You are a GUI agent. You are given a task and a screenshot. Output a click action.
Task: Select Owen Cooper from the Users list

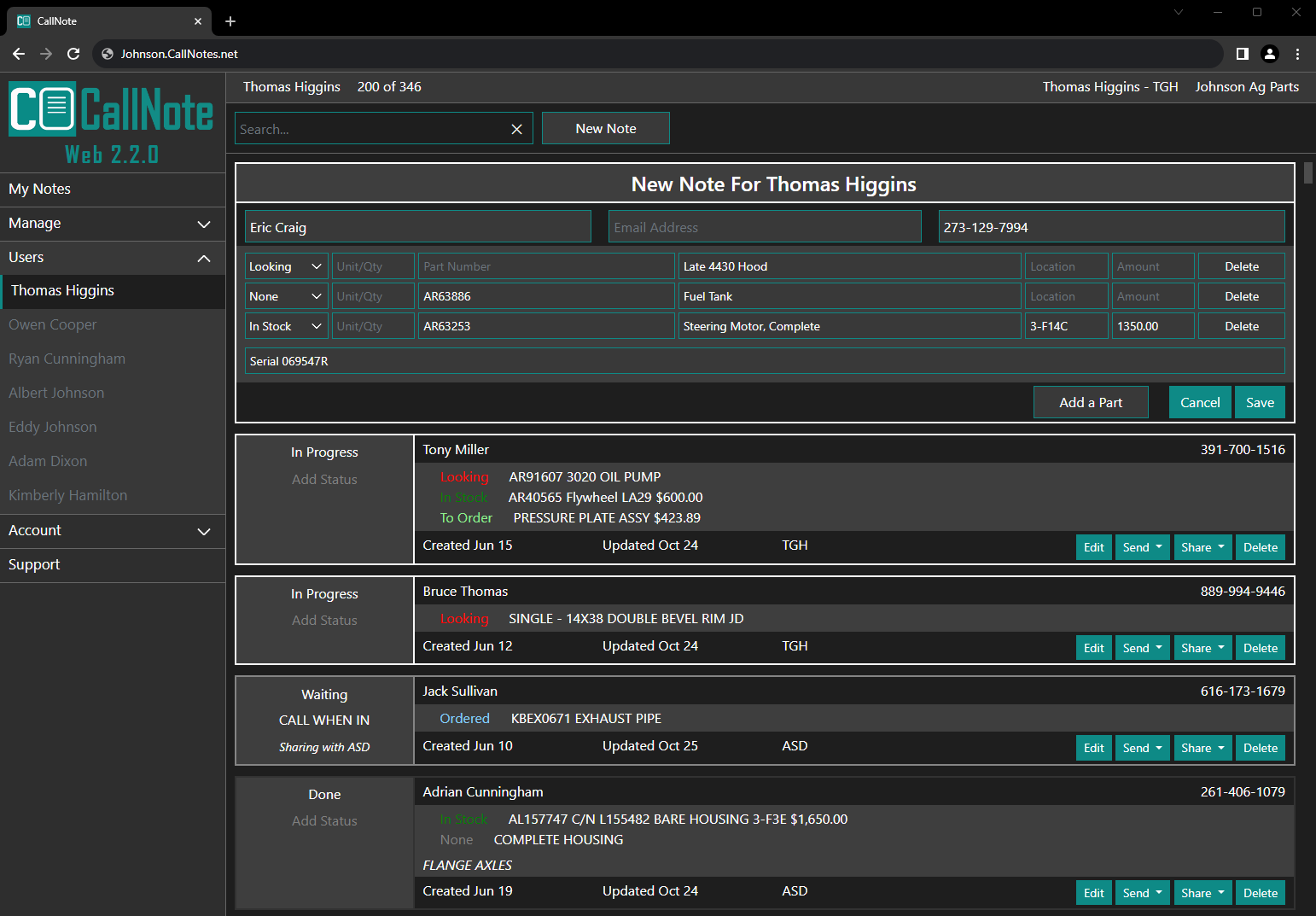point(53,324)
